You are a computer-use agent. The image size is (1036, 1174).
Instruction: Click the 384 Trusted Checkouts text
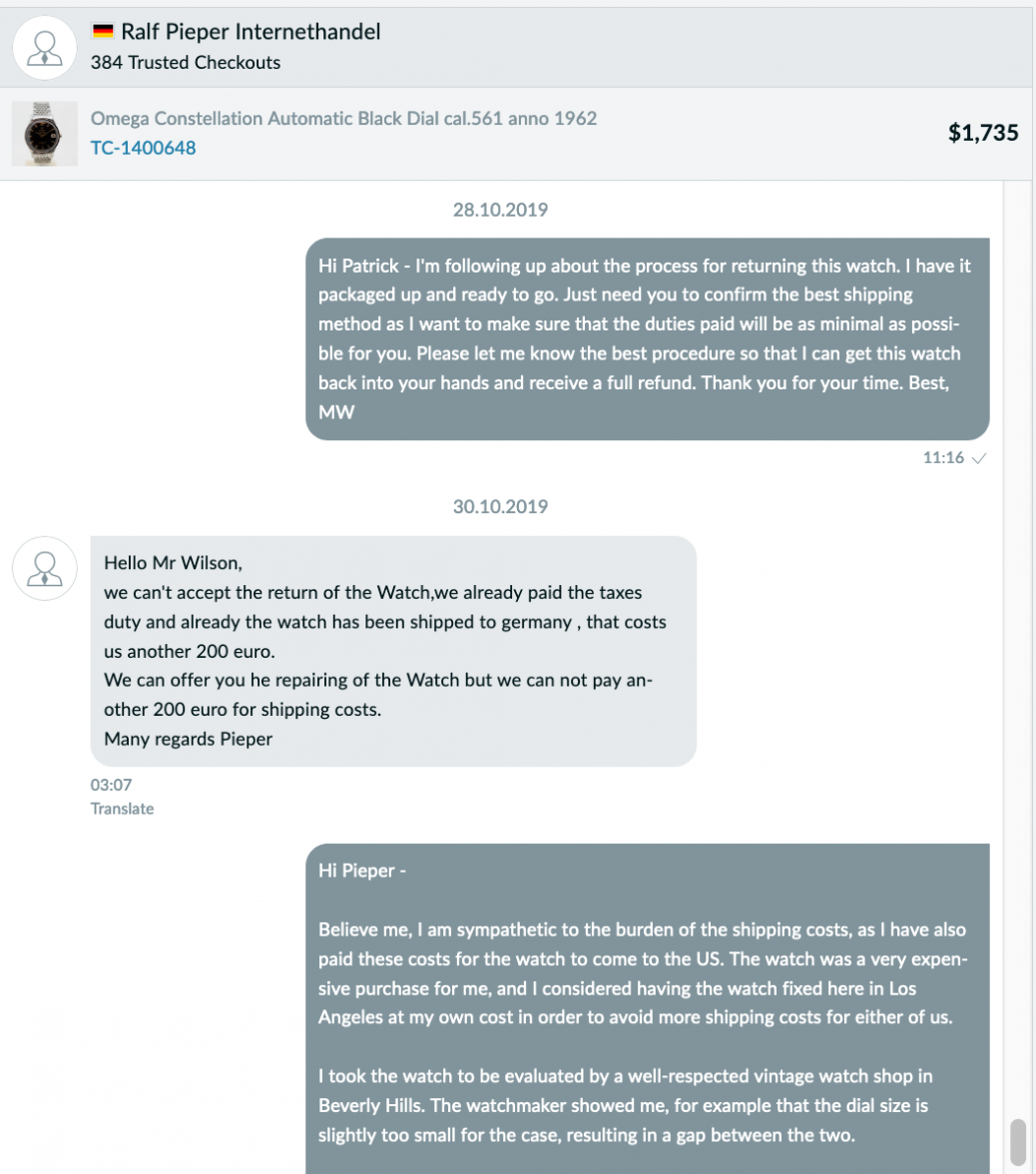(x=186, y=62)
